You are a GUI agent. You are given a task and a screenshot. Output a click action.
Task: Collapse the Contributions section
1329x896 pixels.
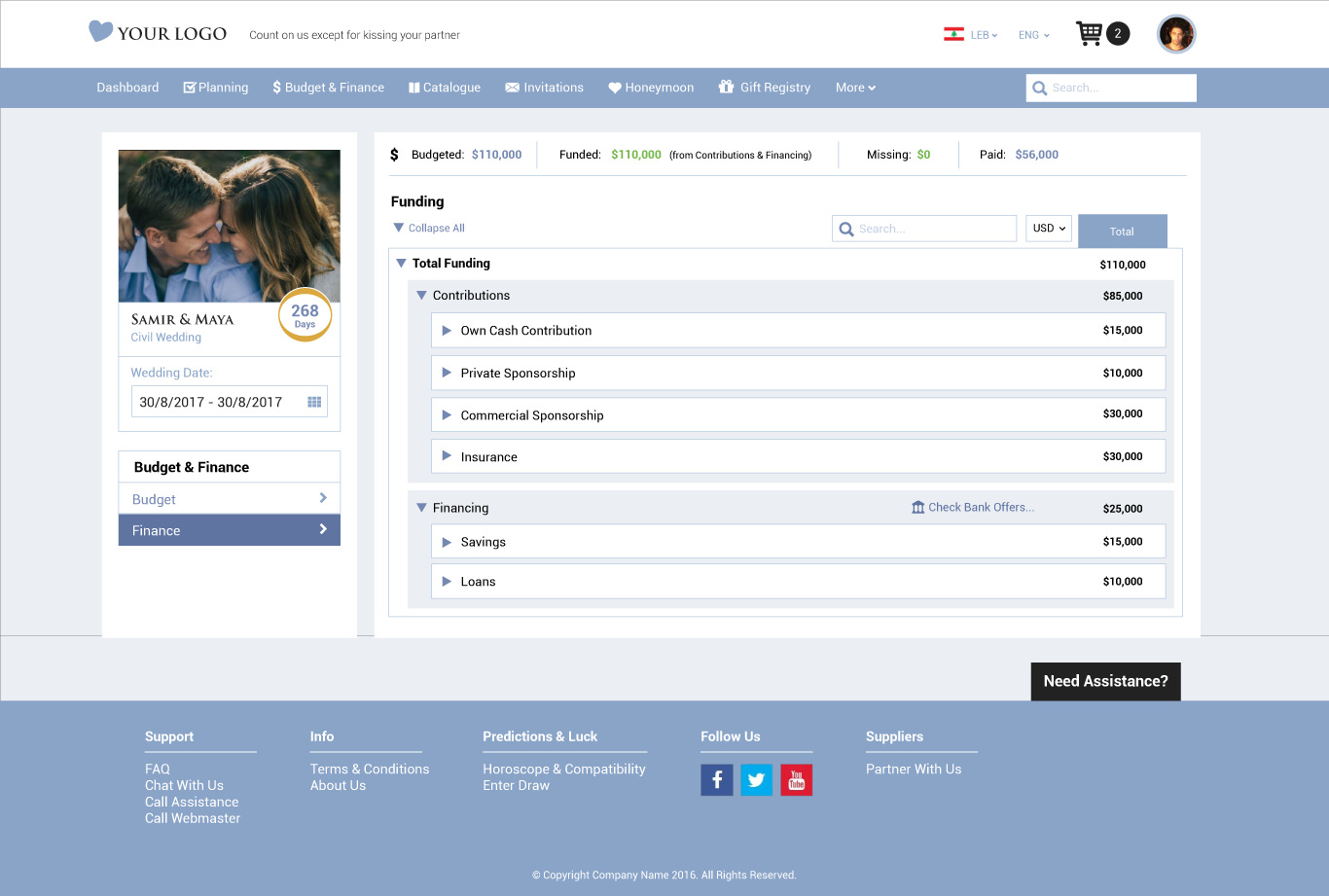click(x=422, y=296)
